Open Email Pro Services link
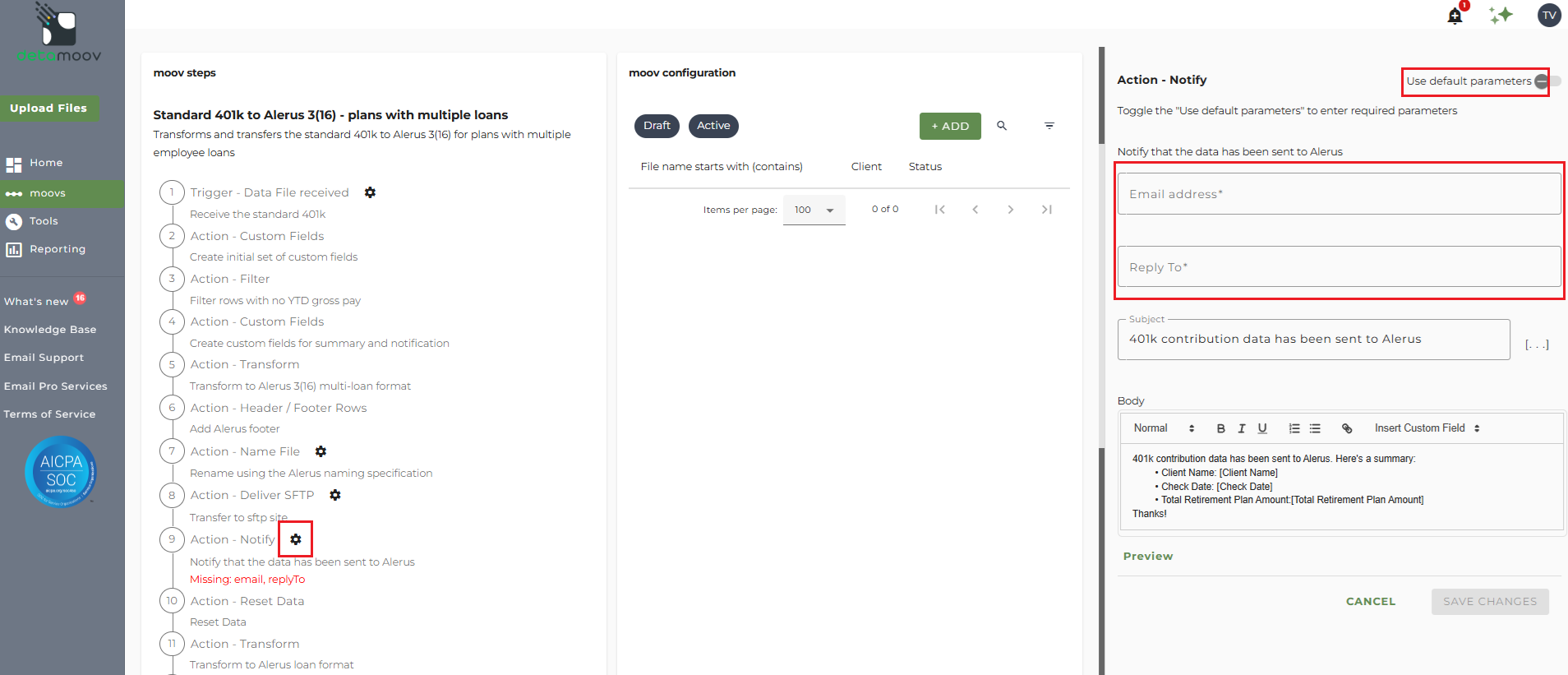This screenshot has width=1568, height=675. point(56,386)
